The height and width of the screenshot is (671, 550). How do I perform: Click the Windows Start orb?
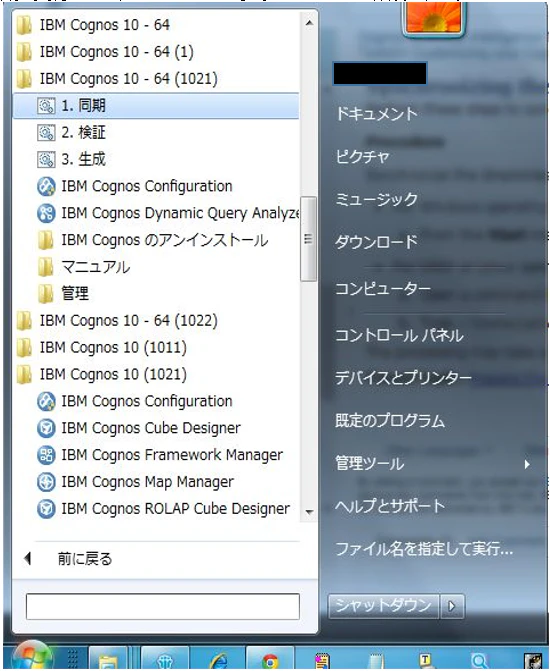point(33,656)
